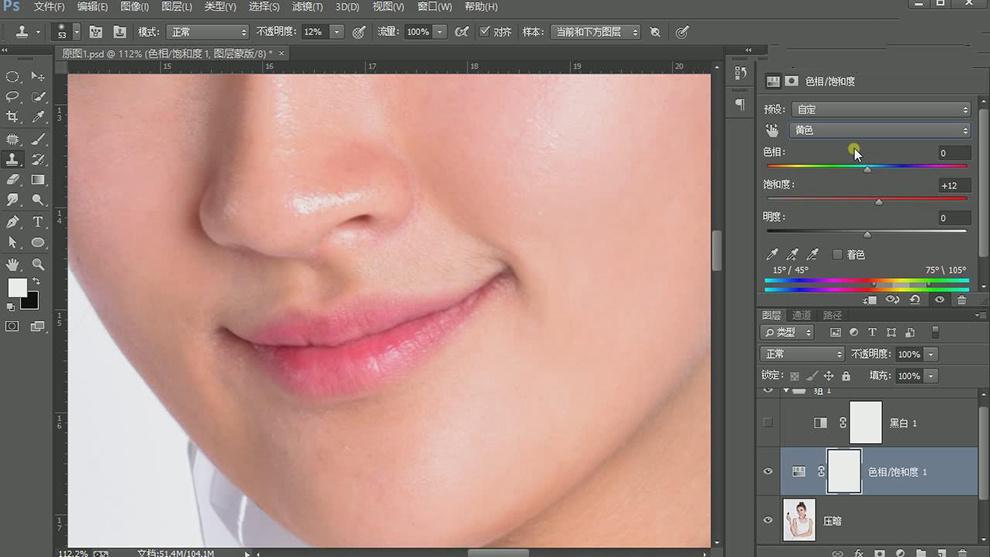The height and width of the screenshot is (557, 990).
Task: Open the 样本 sample source dropdown
Action: 595,32
